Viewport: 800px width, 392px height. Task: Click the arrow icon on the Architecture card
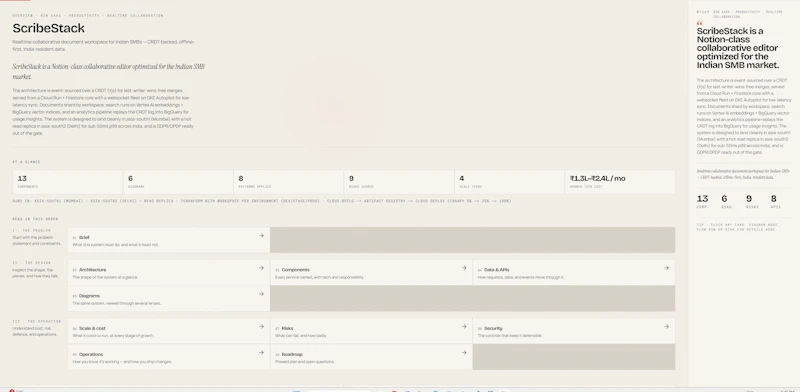261,268
